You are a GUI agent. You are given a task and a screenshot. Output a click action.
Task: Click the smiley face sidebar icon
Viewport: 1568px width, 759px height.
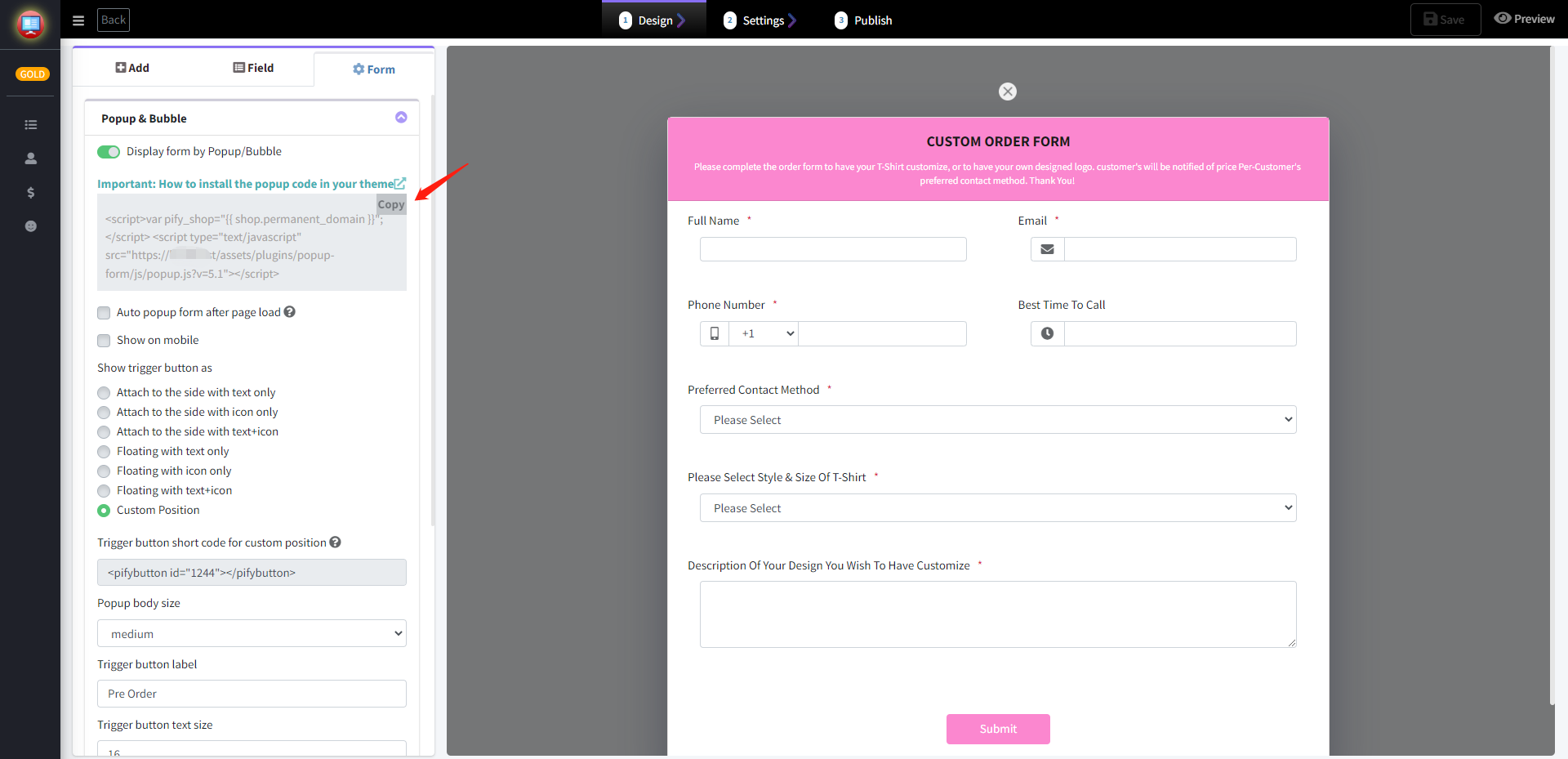pyautogui.click(x=31, y=226)
